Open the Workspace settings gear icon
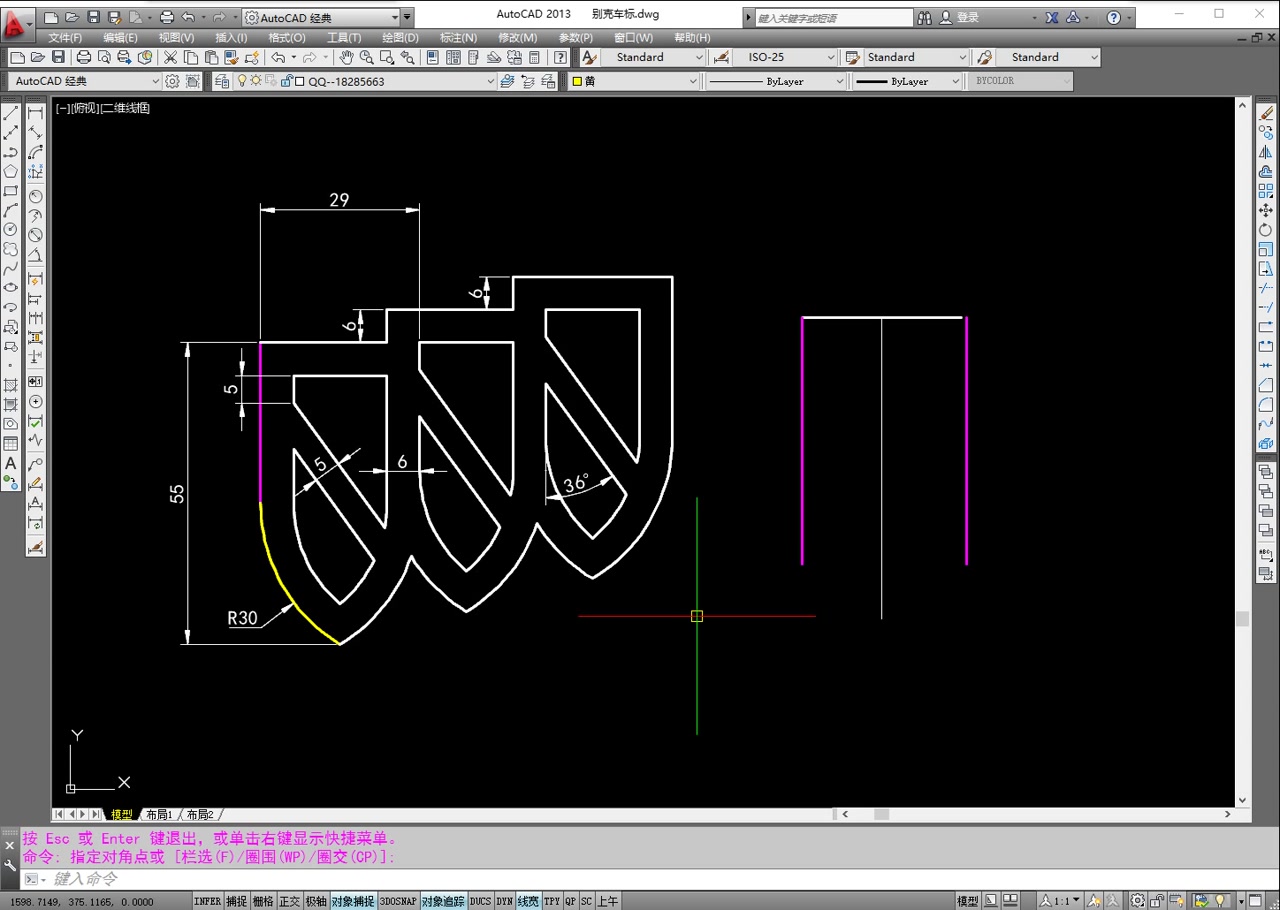Image resolution: width=1280 pixels, height=910 pixels. (x=172, y=81)
